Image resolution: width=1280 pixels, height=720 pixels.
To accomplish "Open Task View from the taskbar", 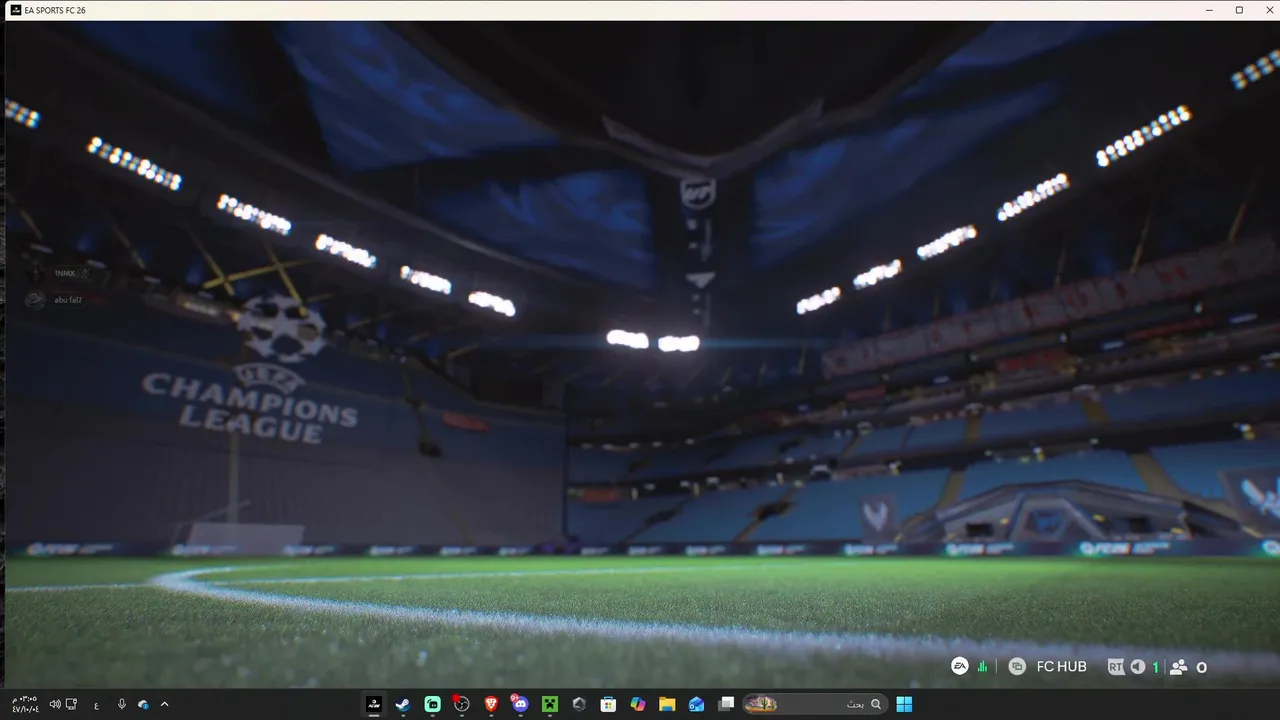I will click(726, 704).
